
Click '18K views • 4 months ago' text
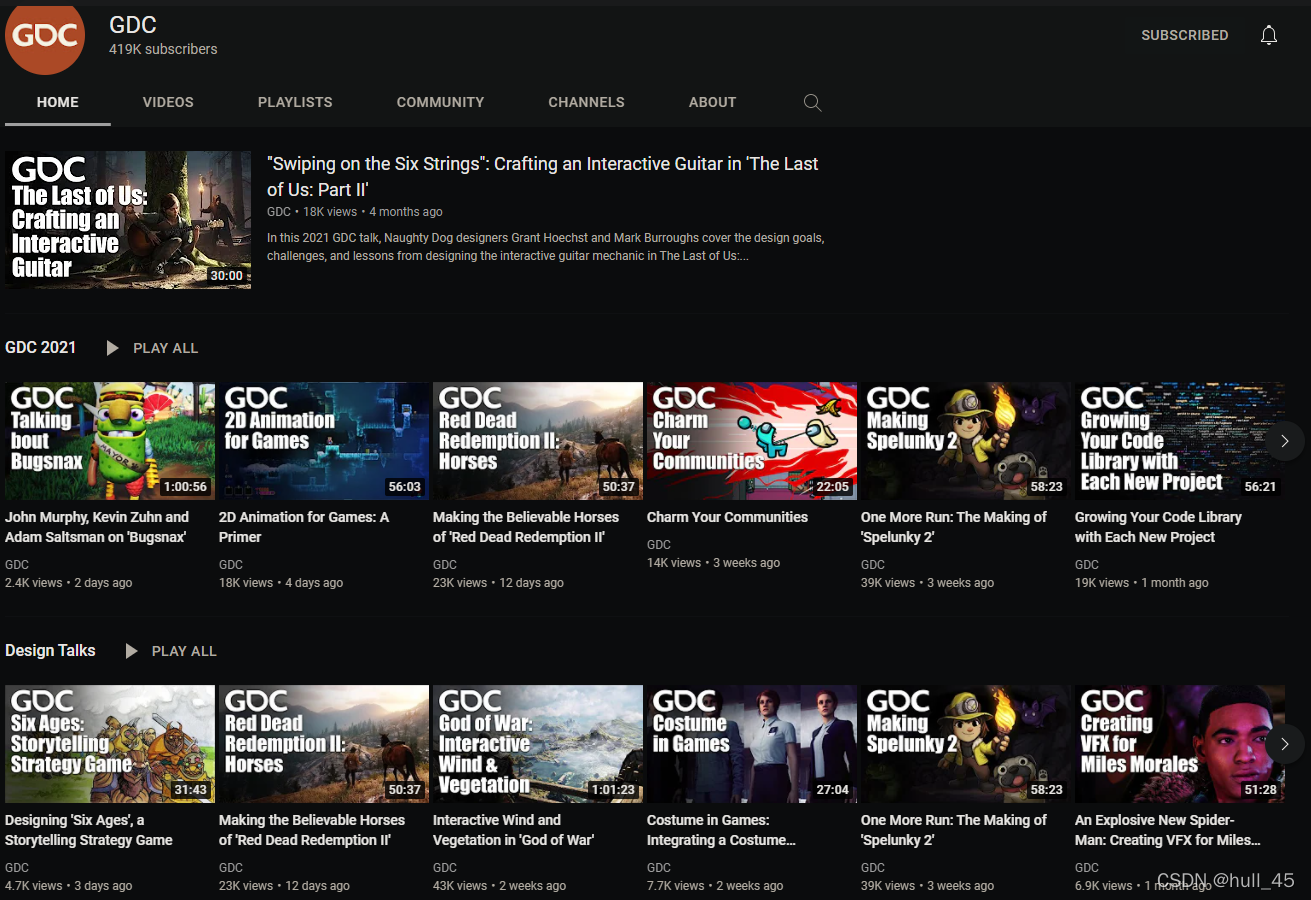(373, 212)
